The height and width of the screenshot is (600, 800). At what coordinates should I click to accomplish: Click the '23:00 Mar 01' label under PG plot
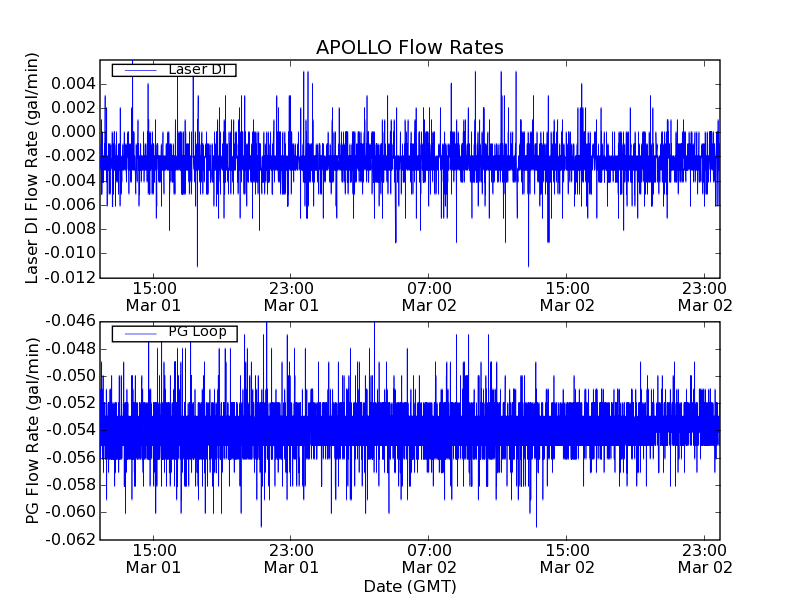tap(291, 559)
